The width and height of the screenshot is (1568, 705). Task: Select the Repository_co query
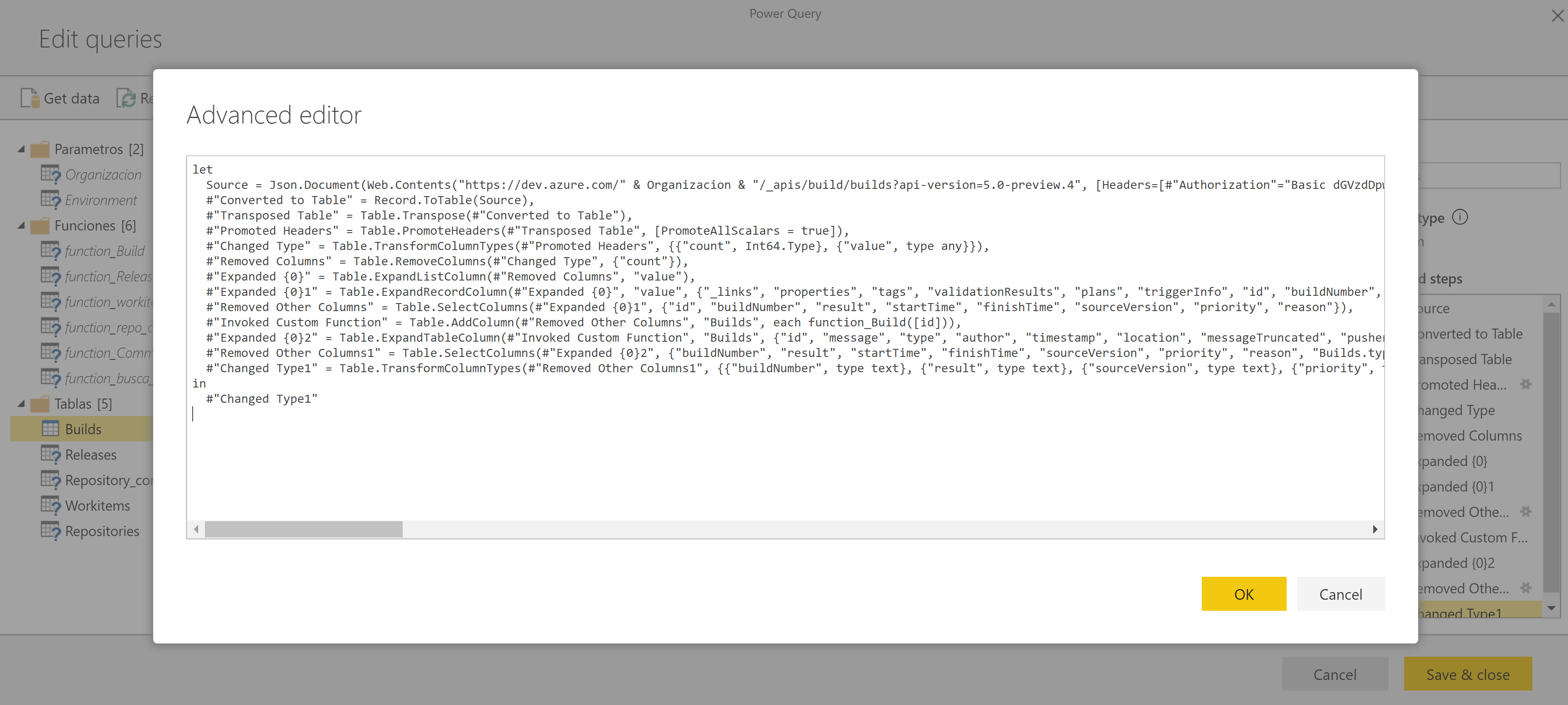click(x=108, y=480)
